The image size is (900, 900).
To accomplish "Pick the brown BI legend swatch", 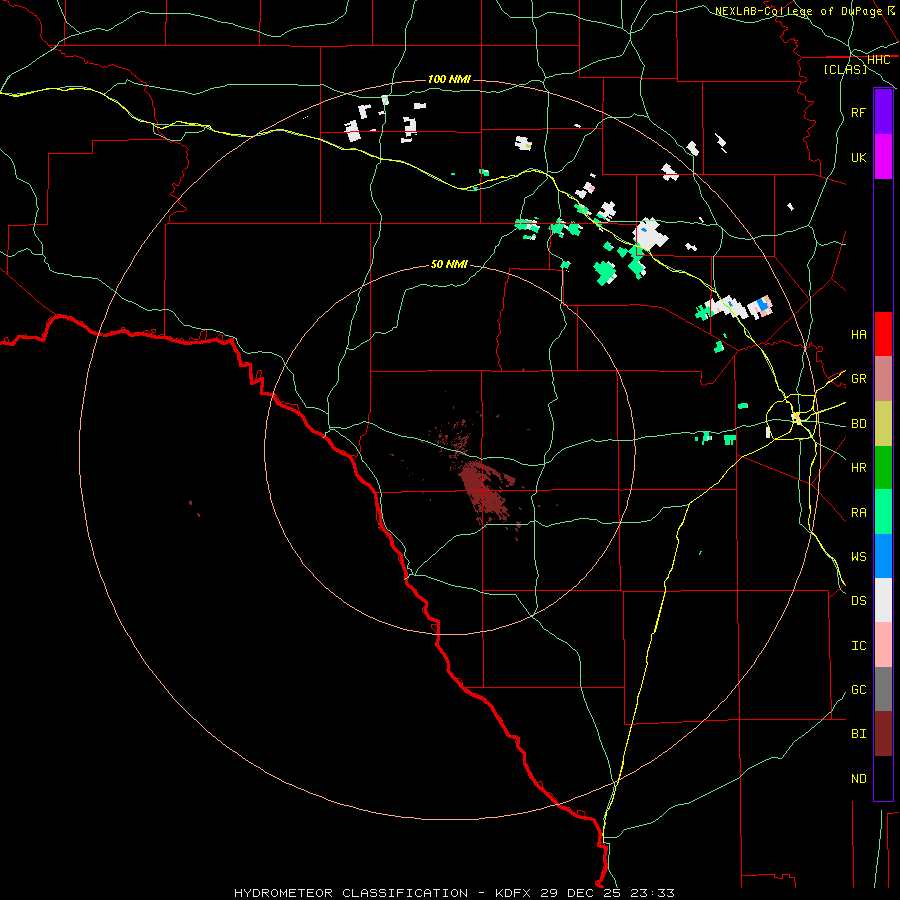I will (883, 734).
